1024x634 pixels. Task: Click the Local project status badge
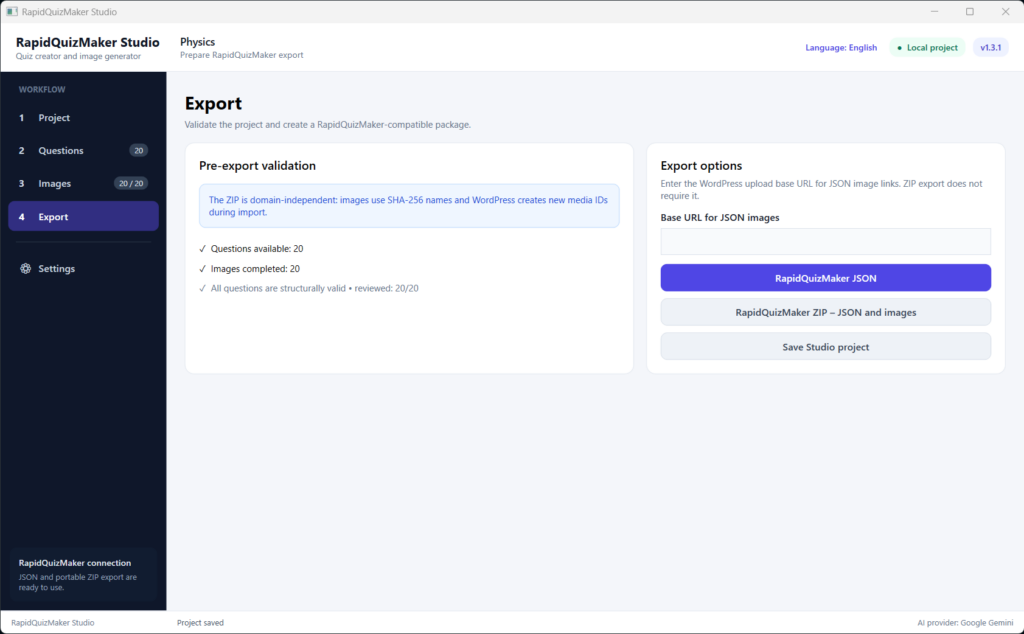pyautogui.click(x=927, y=48)
